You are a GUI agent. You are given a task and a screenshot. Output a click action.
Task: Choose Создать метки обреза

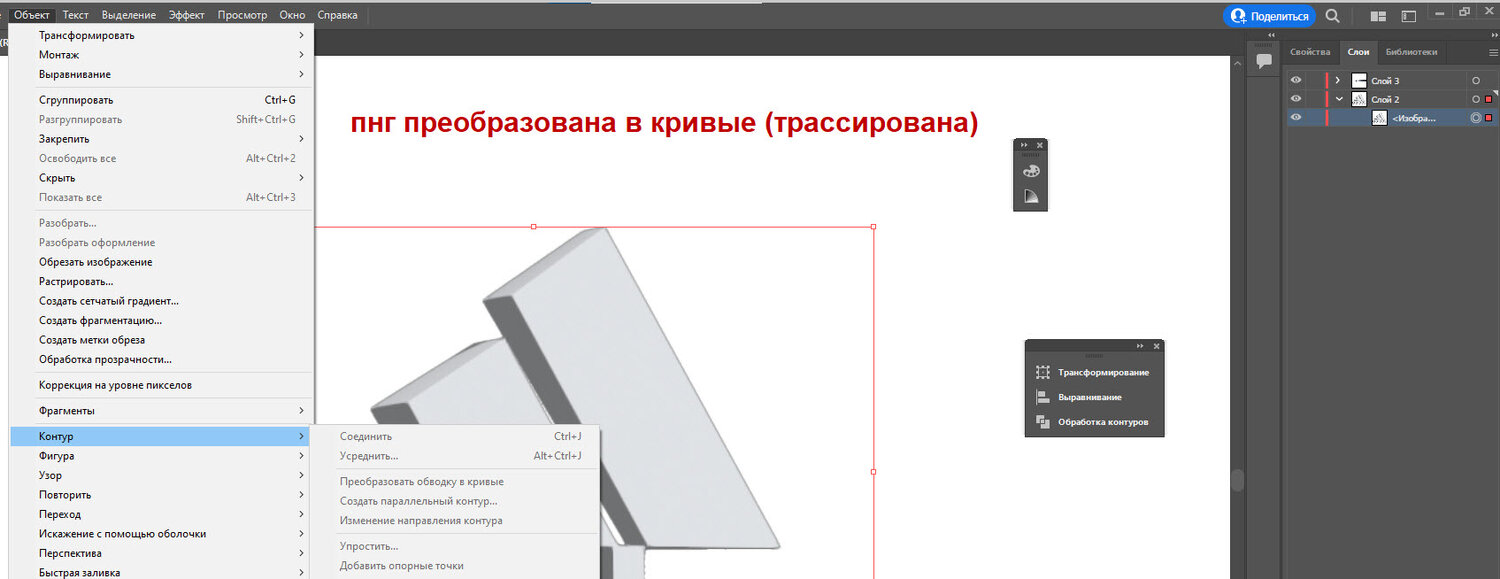(161, 340)
